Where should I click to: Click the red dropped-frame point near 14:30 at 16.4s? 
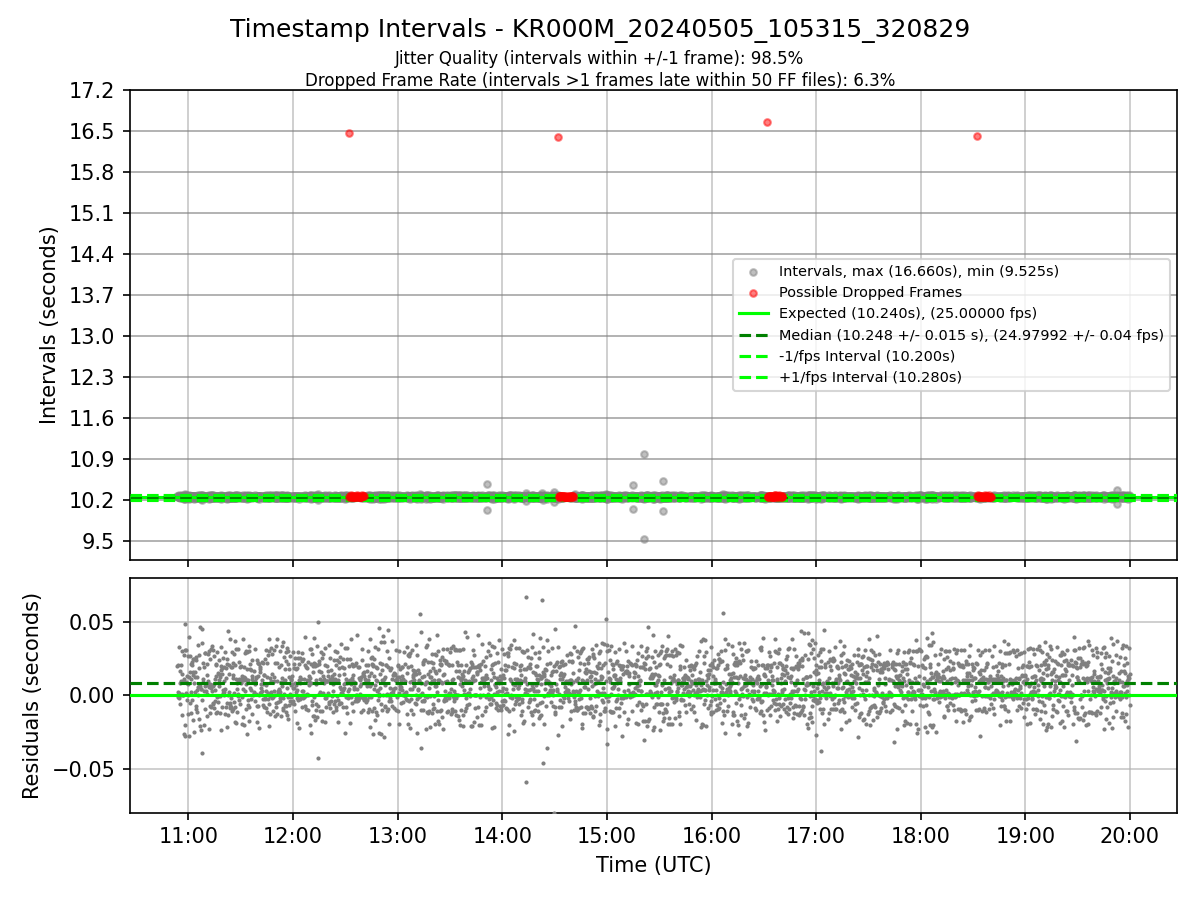pos(558,137)
